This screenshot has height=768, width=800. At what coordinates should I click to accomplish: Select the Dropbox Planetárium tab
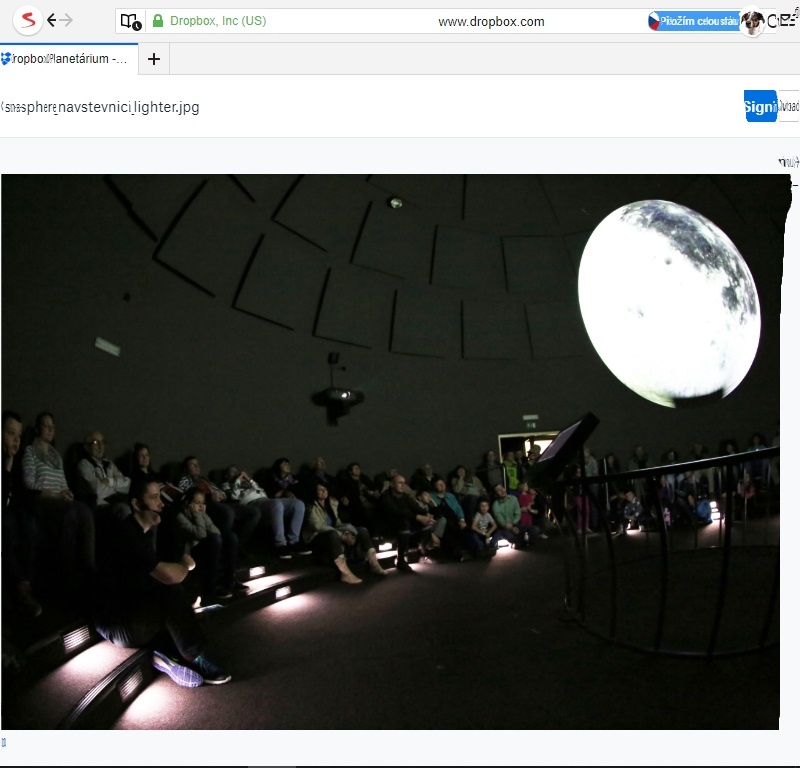coord(70,59)
